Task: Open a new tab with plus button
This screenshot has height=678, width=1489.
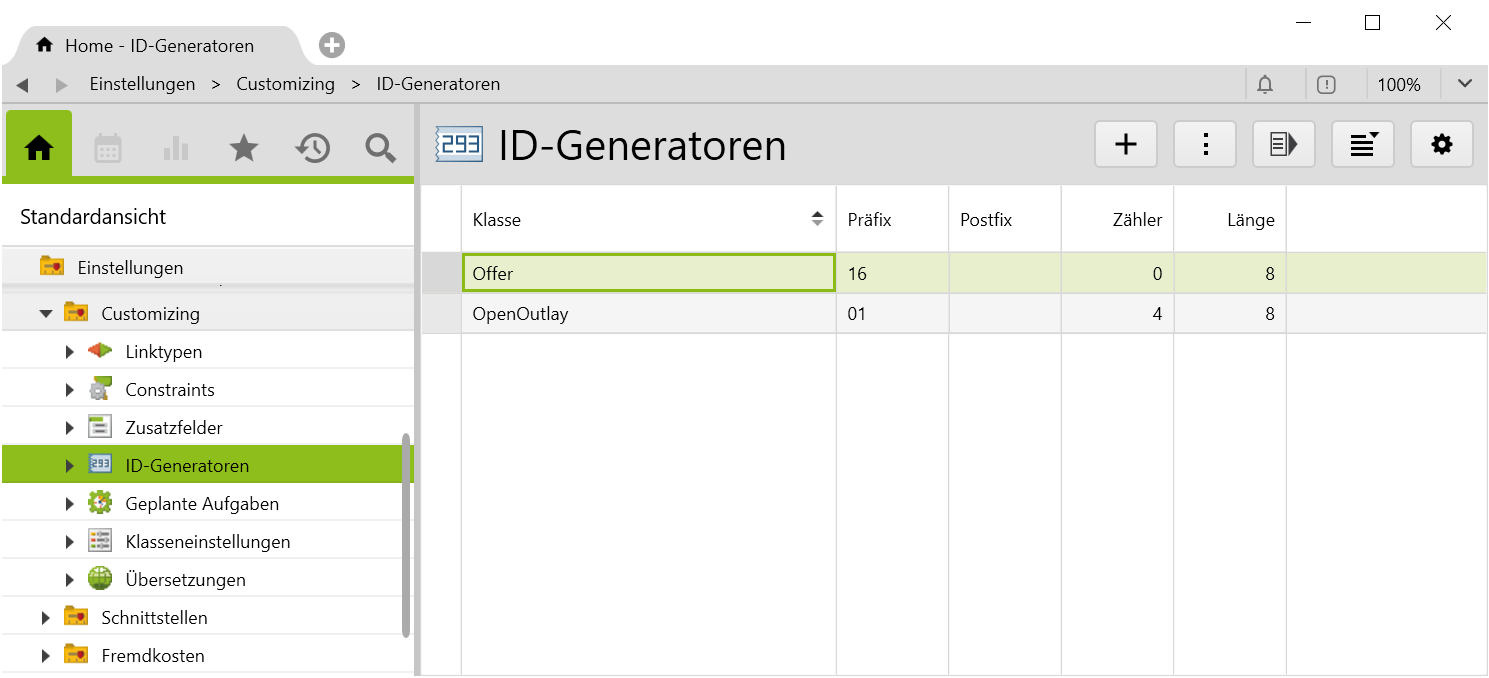Action: coord(332,45)
